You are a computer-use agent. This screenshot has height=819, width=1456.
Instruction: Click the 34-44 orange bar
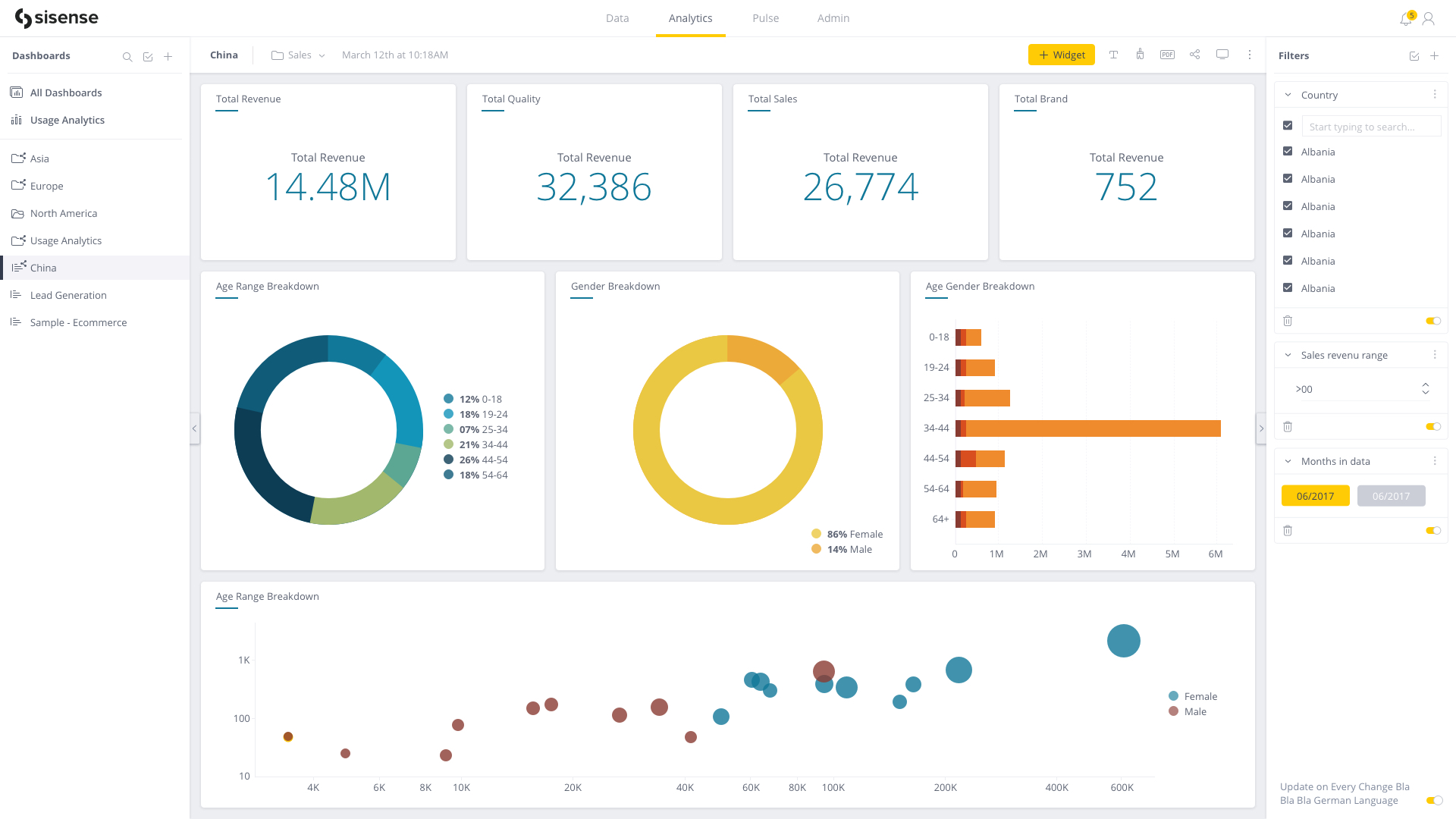click(x=1093, y=428)
